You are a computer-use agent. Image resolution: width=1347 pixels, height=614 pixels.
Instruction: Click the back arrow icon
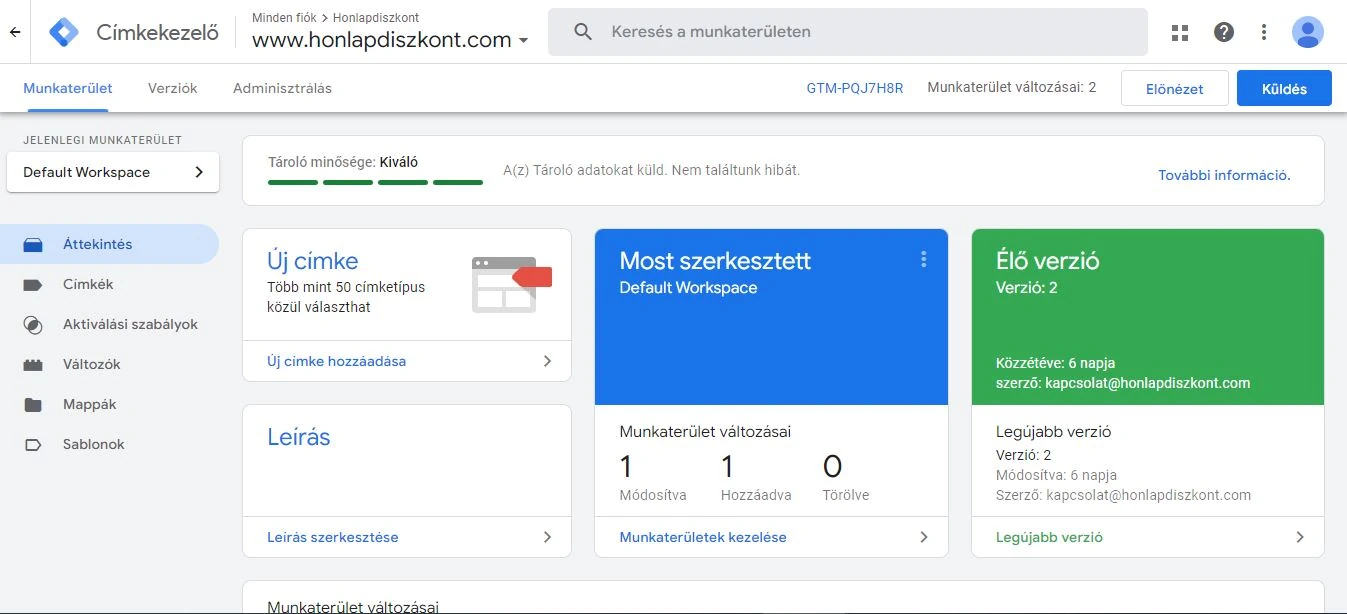(x=15, y=32)
